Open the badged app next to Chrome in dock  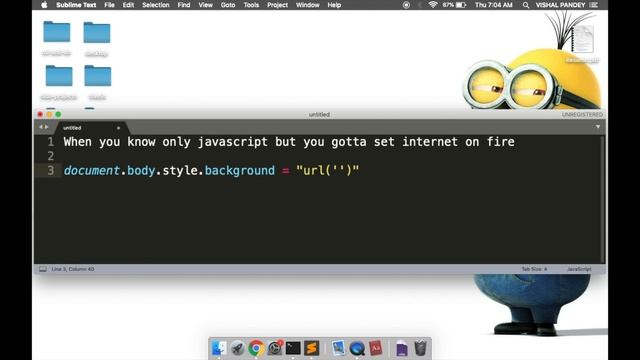pos(275,348)
